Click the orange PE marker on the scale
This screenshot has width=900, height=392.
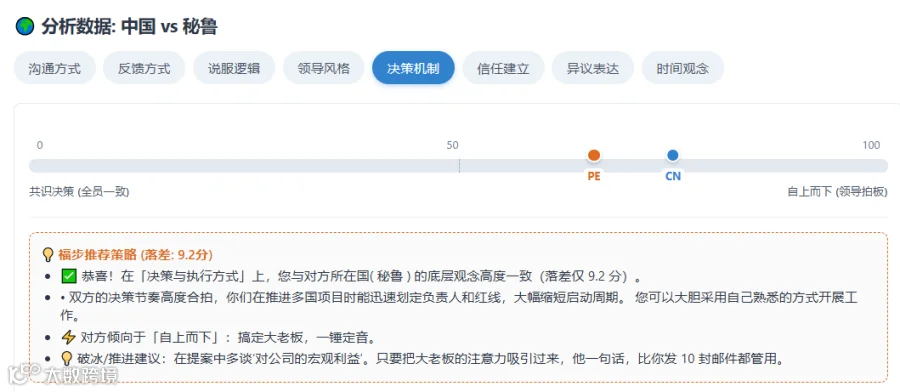[x=594, y=155]
